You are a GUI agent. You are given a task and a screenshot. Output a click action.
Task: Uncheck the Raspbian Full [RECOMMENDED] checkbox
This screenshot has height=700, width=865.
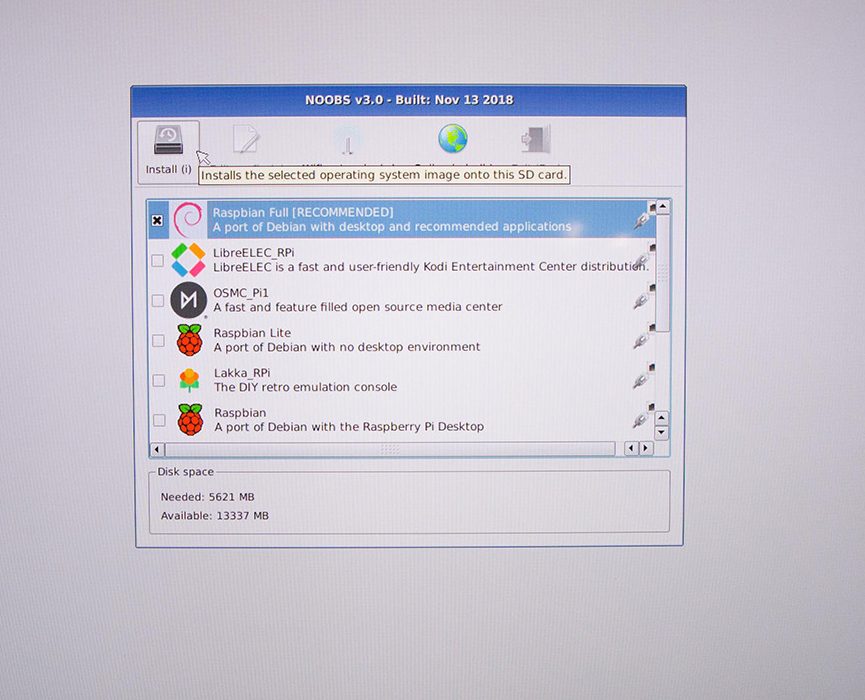pyautogui.click(x=157, y=221)
